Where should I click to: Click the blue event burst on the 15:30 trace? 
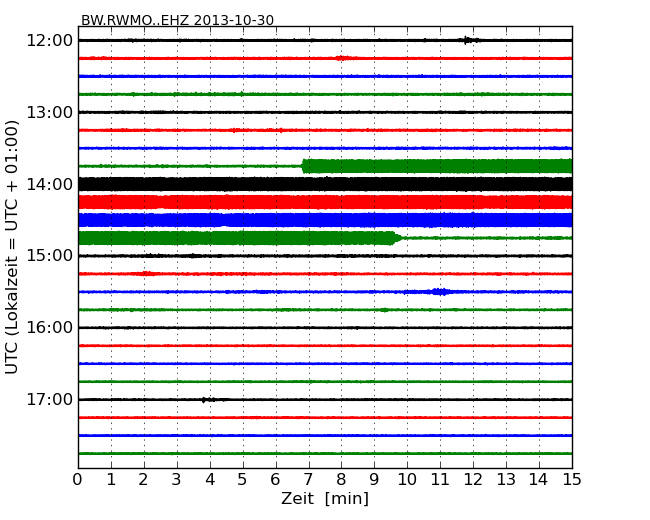tap(439, 292)
